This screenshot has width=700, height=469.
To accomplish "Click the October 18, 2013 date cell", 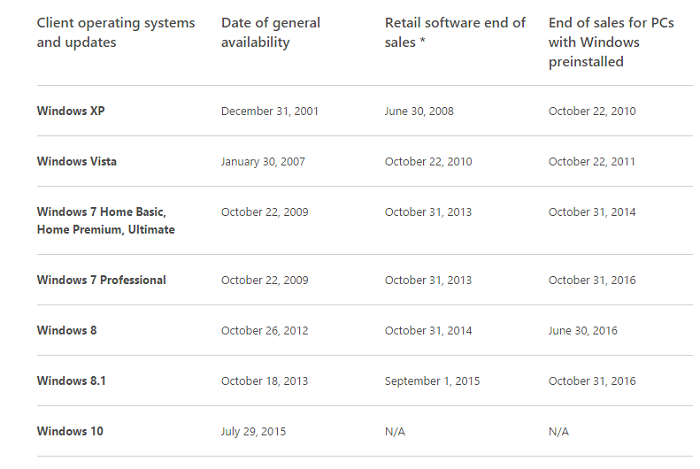I will tap(264, 381).
